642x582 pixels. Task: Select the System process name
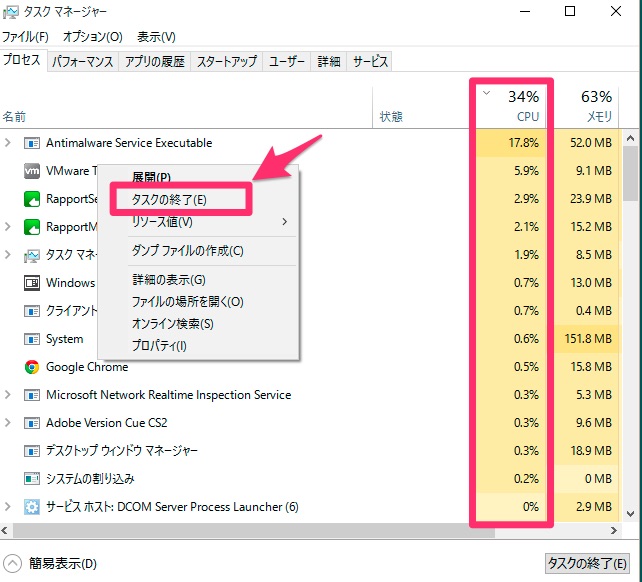[x=64, y=339]
